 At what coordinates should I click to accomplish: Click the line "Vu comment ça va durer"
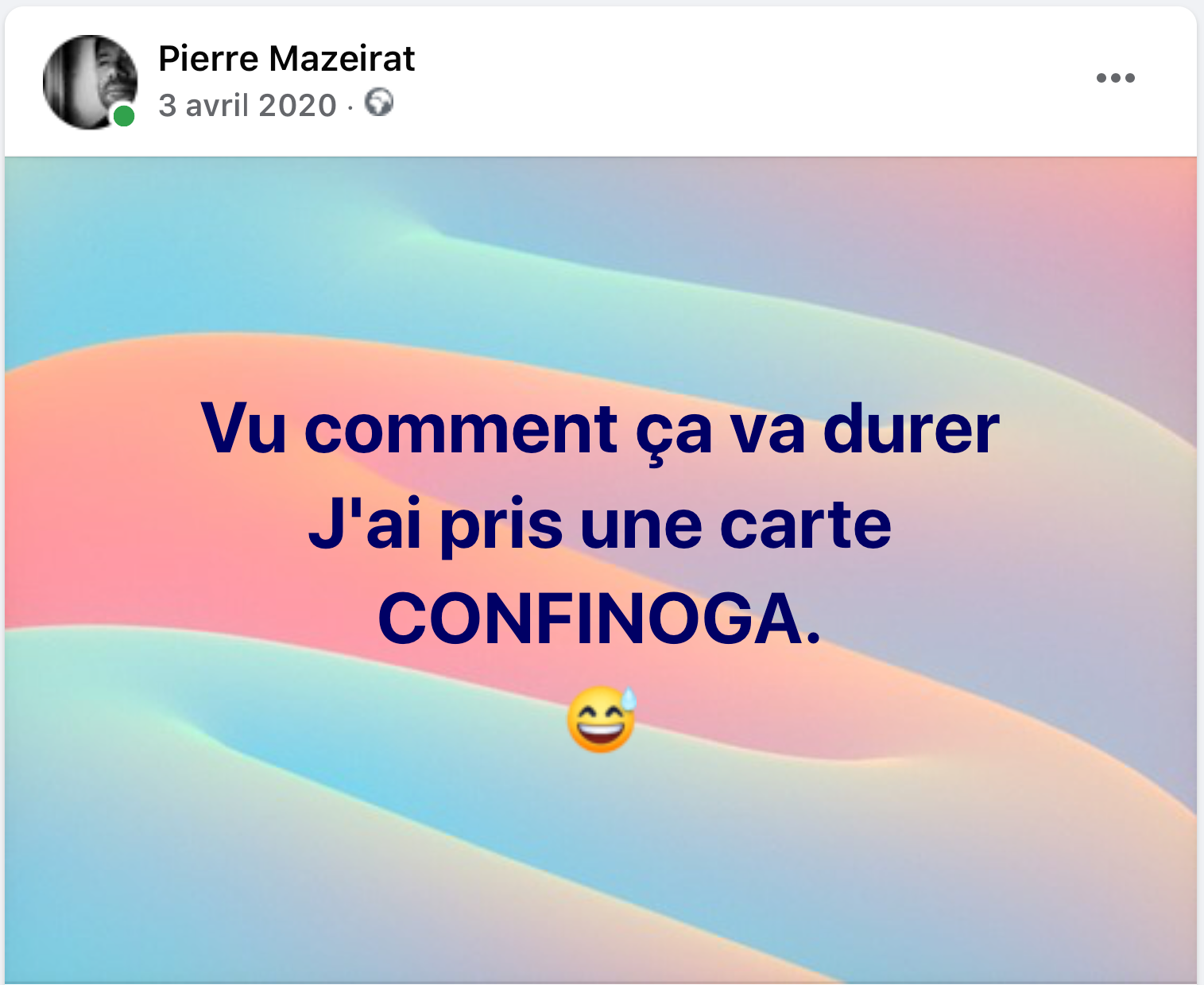[x=600, y=432]
